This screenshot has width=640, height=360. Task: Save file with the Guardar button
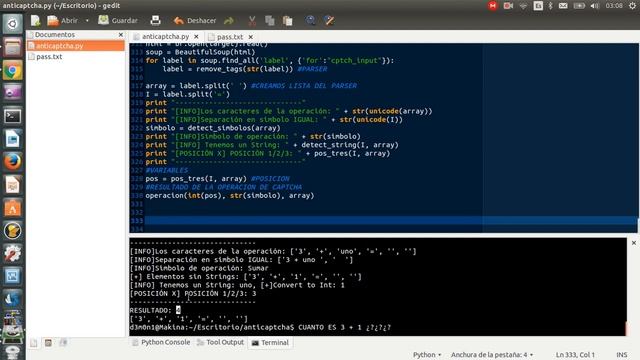tap(118, 20)
